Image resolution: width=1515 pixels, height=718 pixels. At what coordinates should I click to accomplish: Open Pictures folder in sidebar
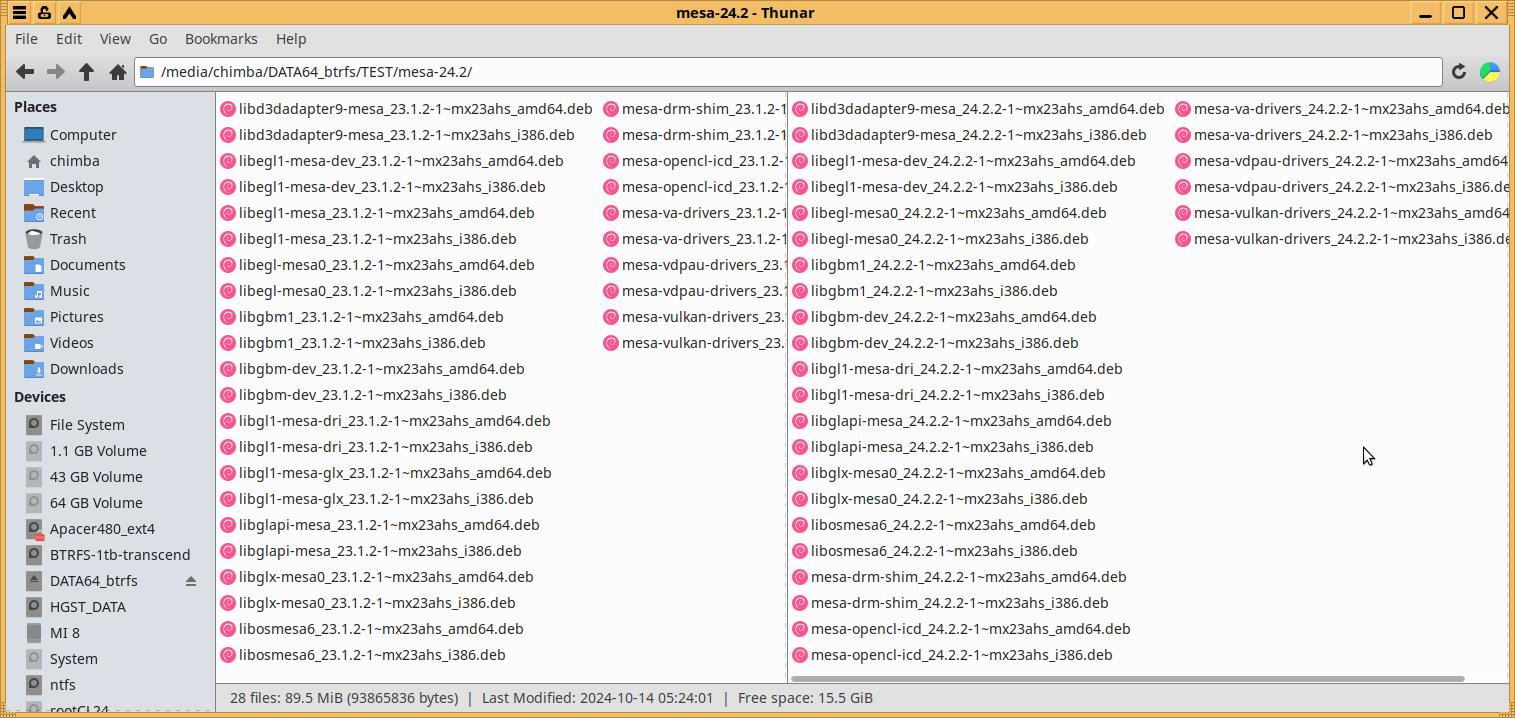[x=76, y=317]
